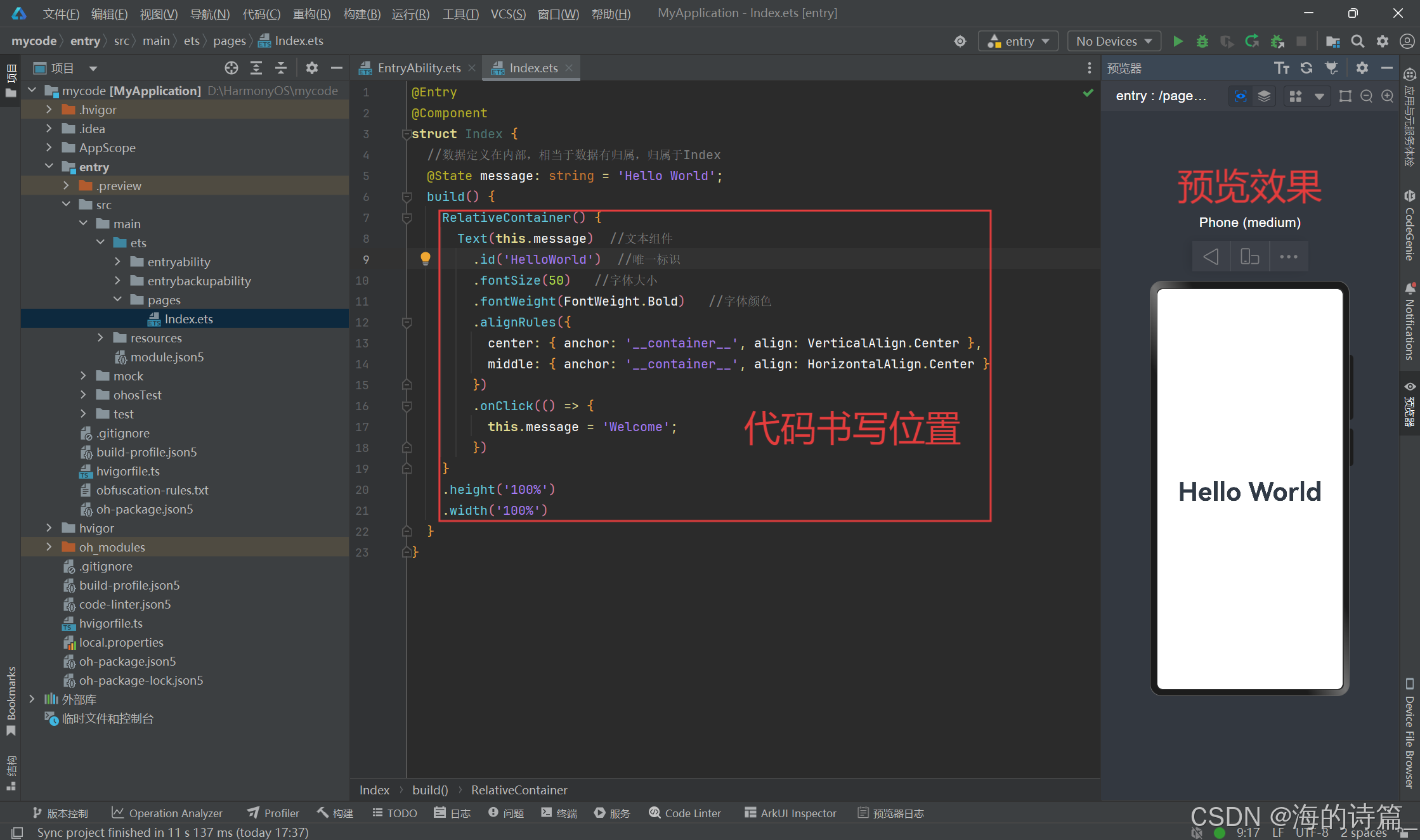Toggle the previewer inspector mode icon
The image size is (1420, 840).
click(1241, 96)
